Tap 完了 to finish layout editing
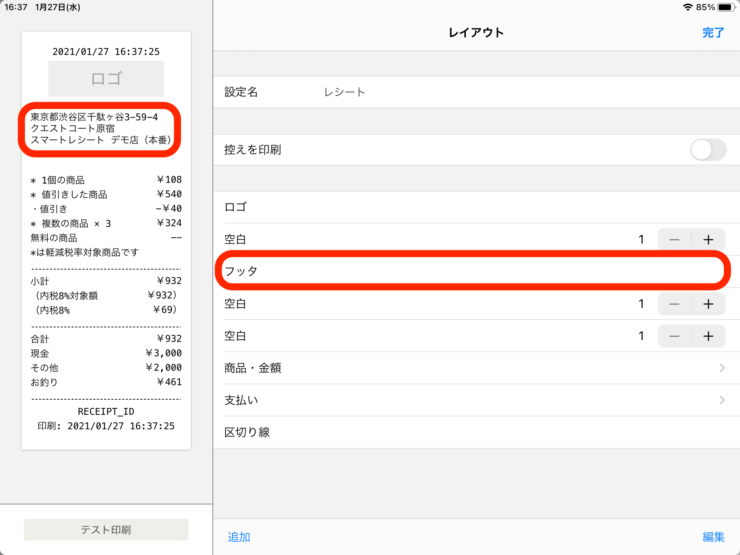Image resolution: width=740 pixels, height=555 pixels. (713, 33)
